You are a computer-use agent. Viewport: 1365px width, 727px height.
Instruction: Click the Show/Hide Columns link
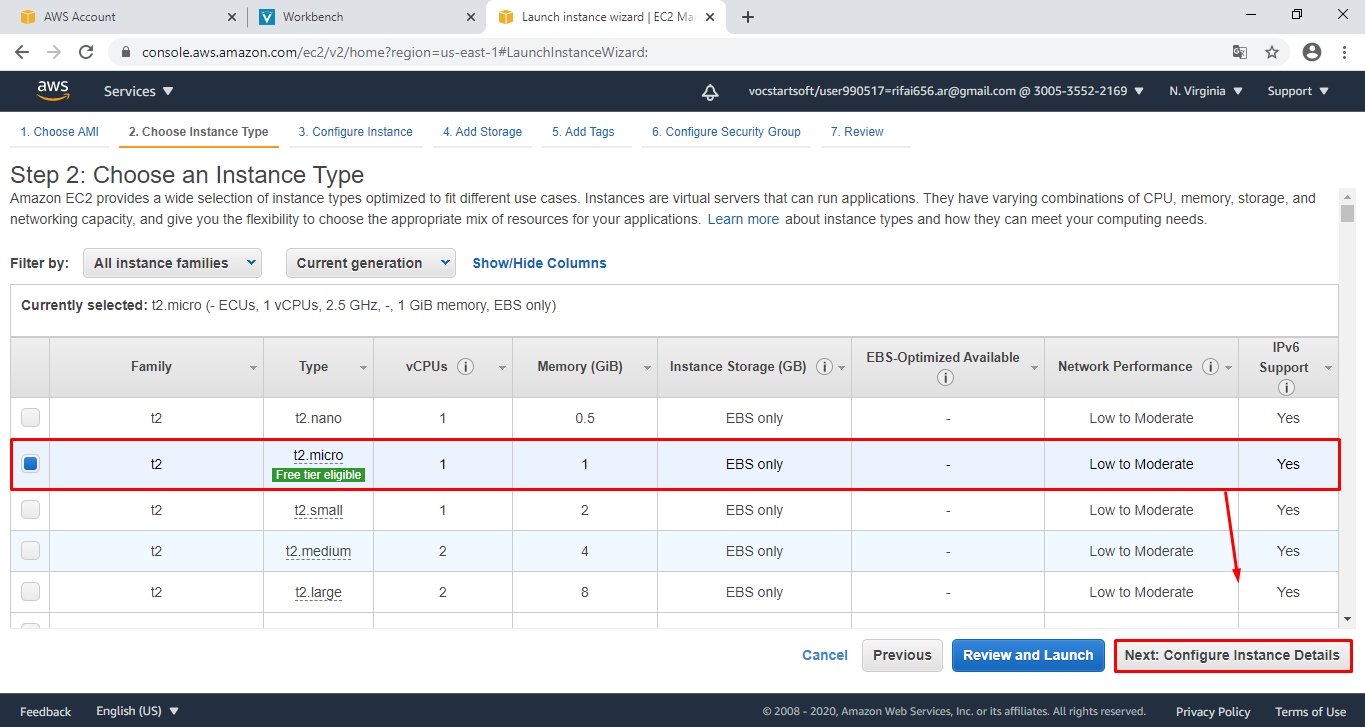click(x=539, y=263)
